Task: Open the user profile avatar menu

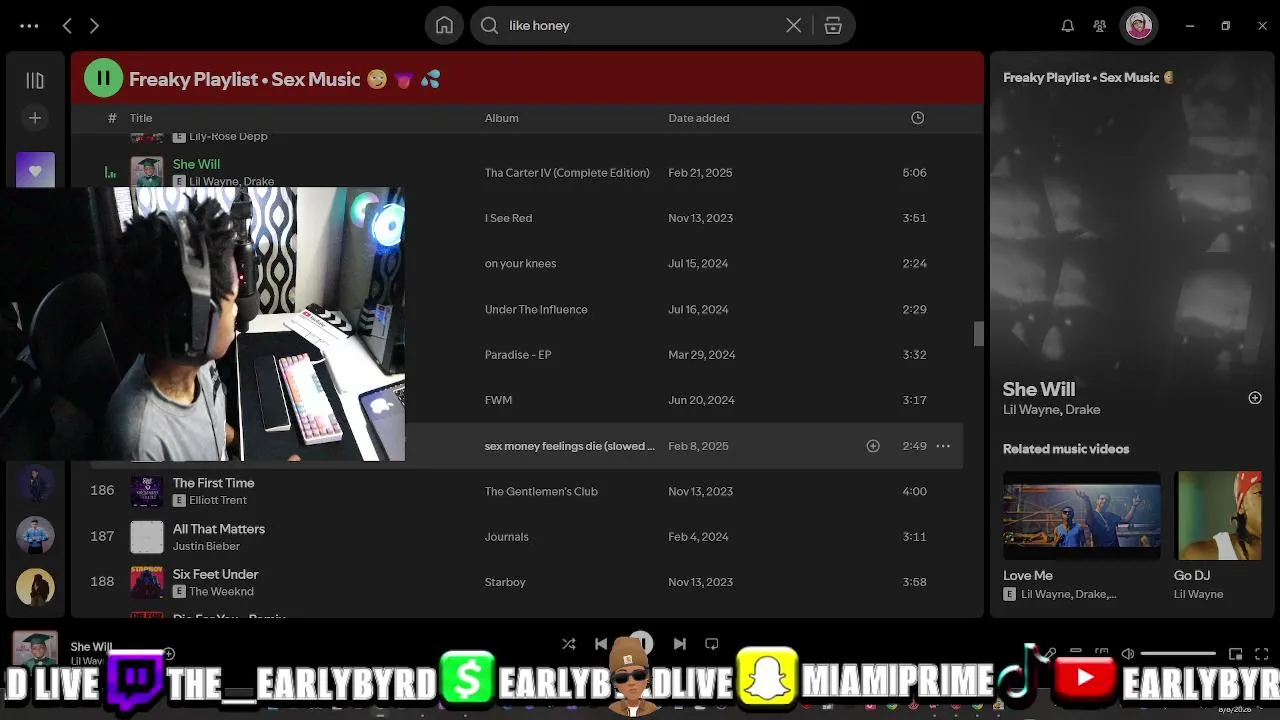Action: click(x=1138, y=26)
